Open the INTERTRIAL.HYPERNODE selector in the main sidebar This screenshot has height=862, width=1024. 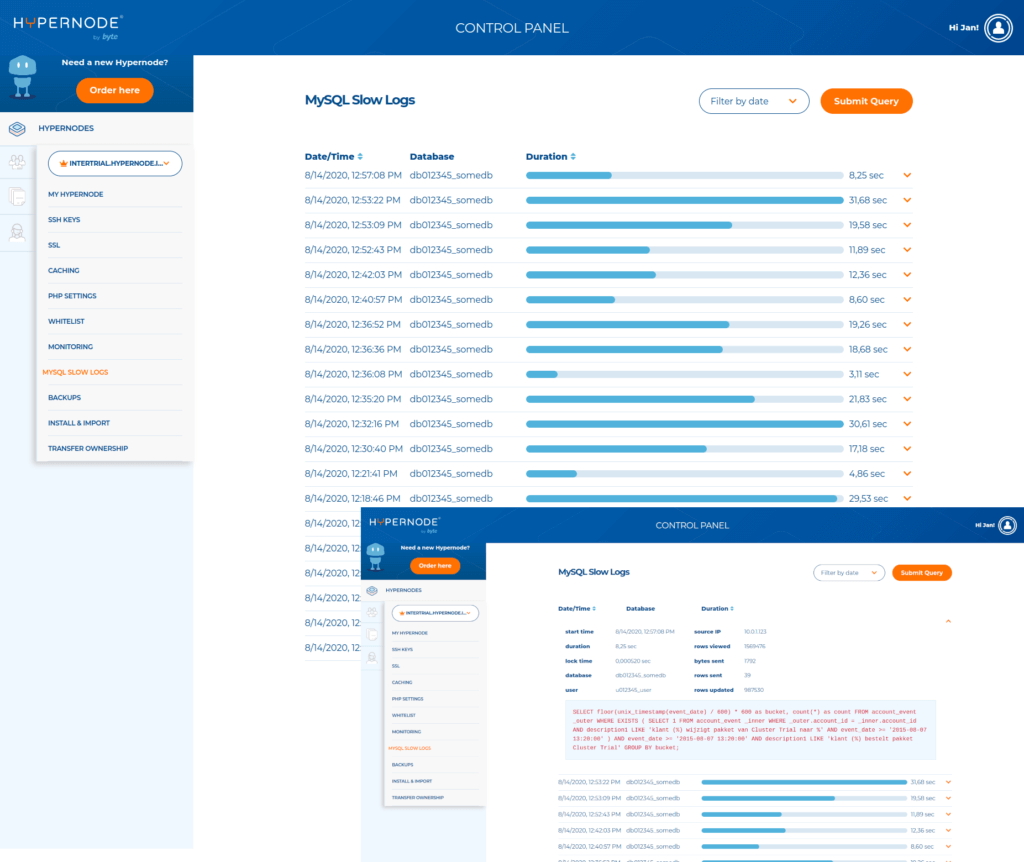click(x=115, y=163)
